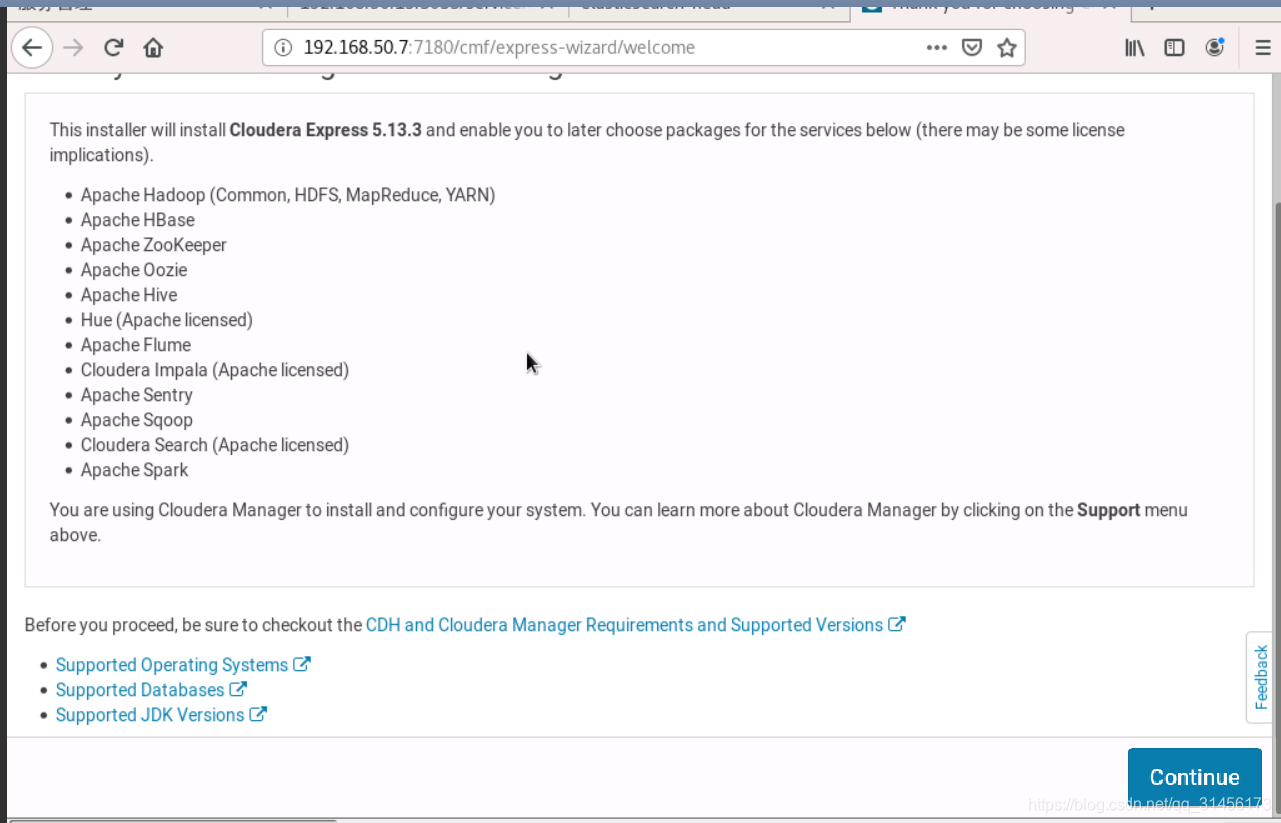Show site information icon in address bar
The image size is (1281, 823).
tap(283, 47)
